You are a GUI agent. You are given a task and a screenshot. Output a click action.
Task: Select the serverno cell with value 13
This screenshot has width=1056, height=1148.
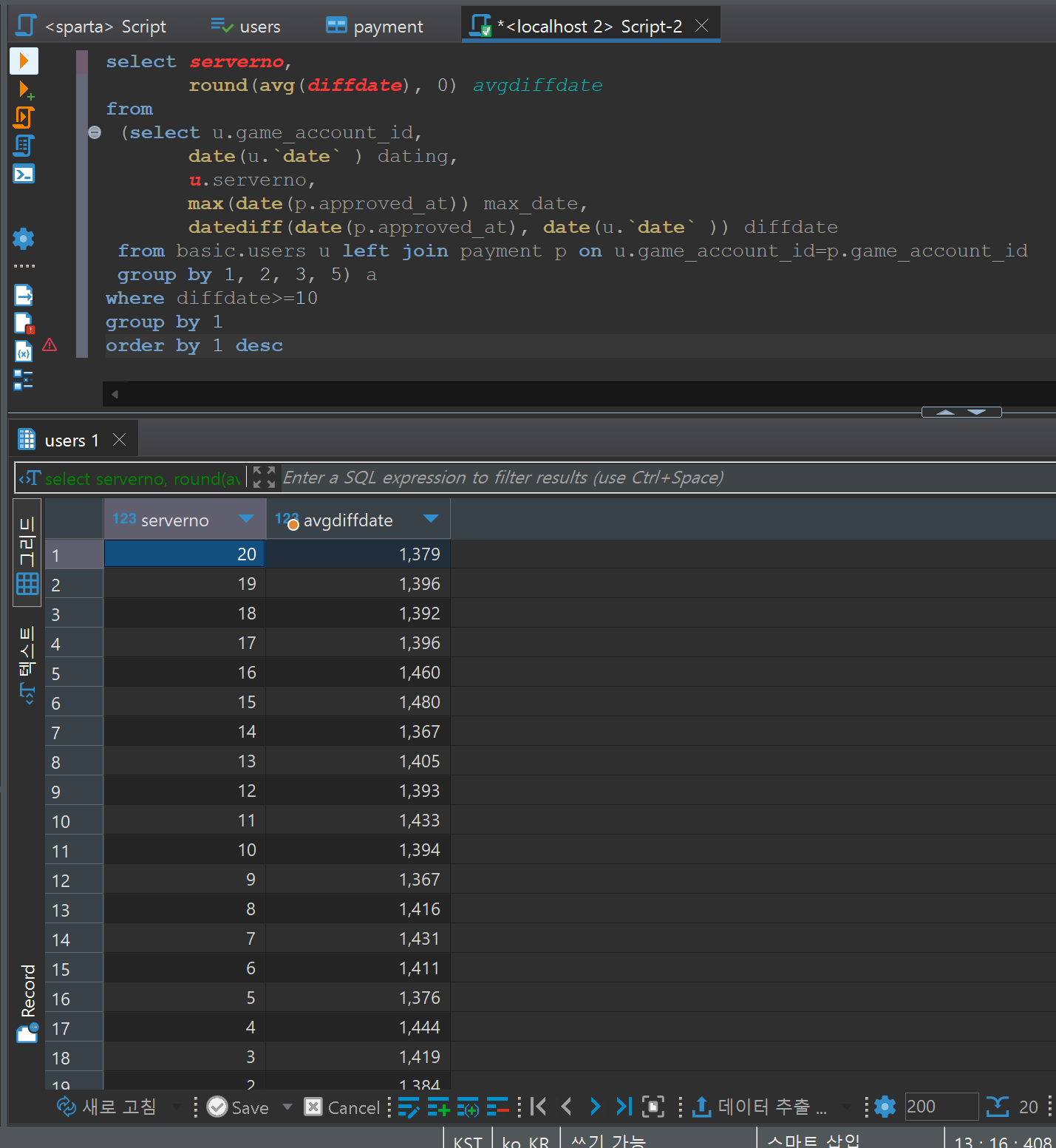[x=185, y=761]
